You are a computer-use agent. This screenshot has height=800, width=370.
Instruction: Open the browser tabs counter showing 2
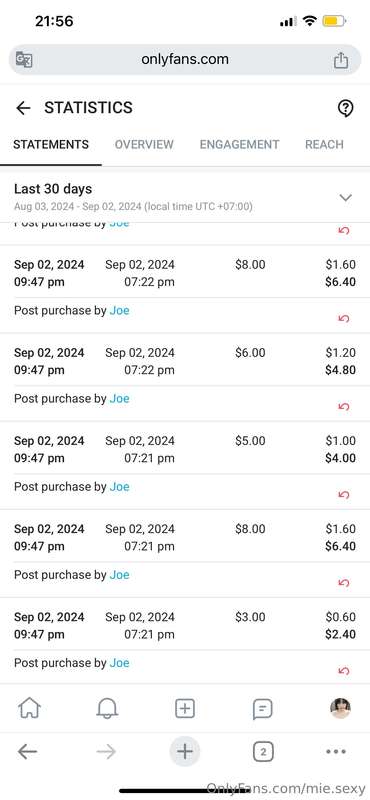tap(263, 752)
